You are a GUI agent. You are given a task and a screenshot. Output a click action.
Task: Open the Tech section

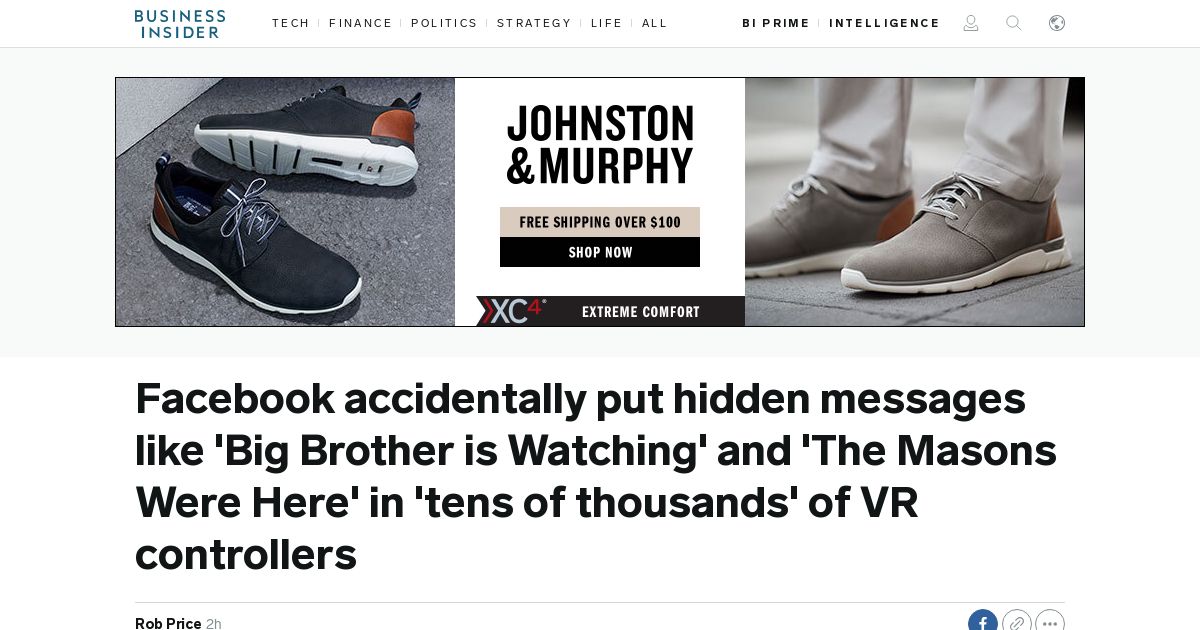pyautogui.click(x=291, y=23)
